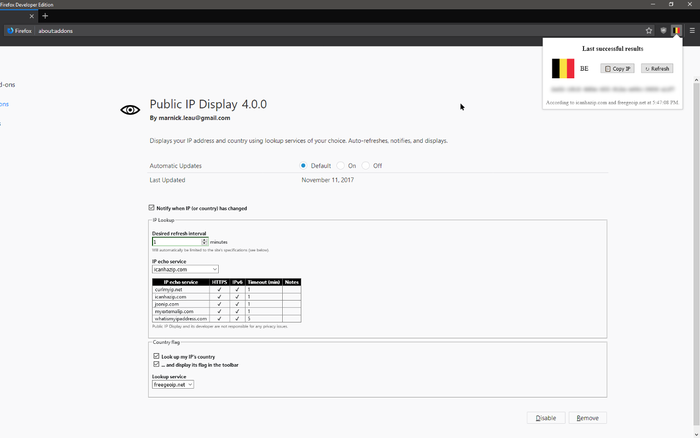Click the Refresh button in popup
The height and width of the screenshot is (438, 700).
tap(657, 69)
